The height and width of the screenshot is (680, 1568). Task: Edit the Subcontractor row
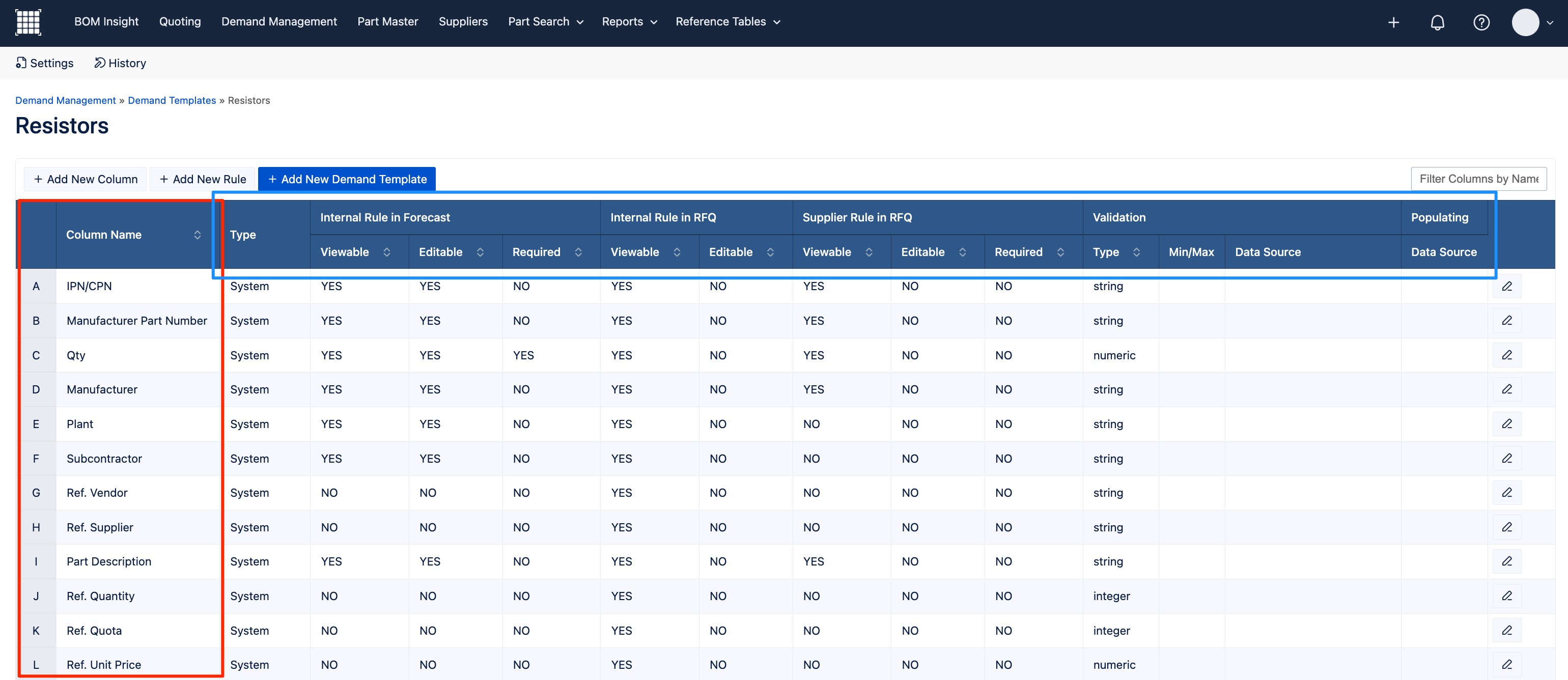pyautogui.click(x=1506, y=459)
